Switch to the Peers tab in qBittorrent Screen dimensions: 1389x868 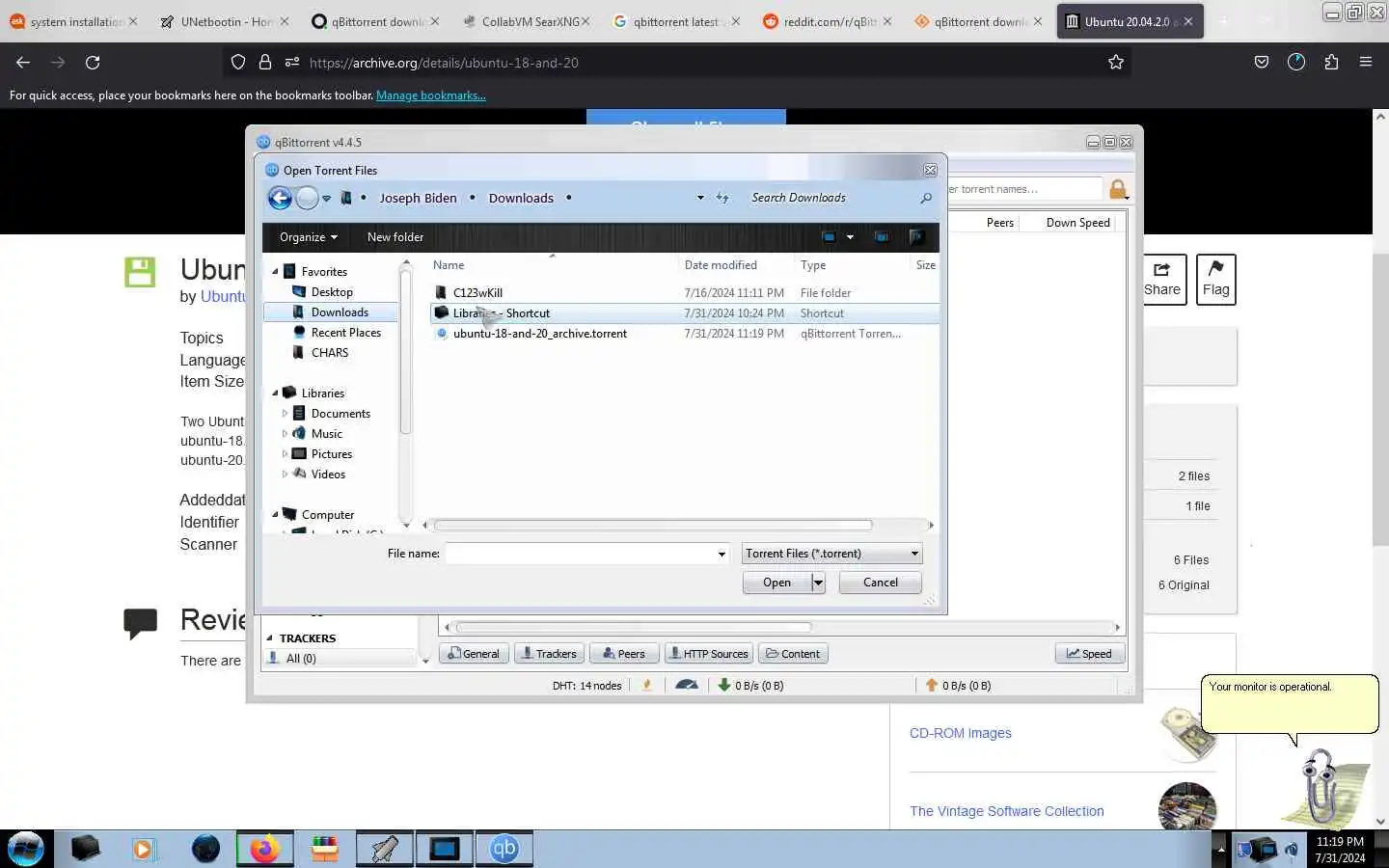point(624,654)
